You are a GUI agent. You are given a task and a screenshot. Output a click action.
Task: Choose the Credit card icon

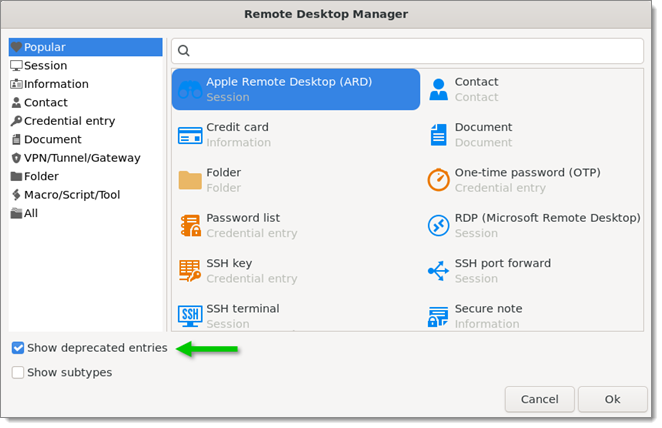[190, 135]
